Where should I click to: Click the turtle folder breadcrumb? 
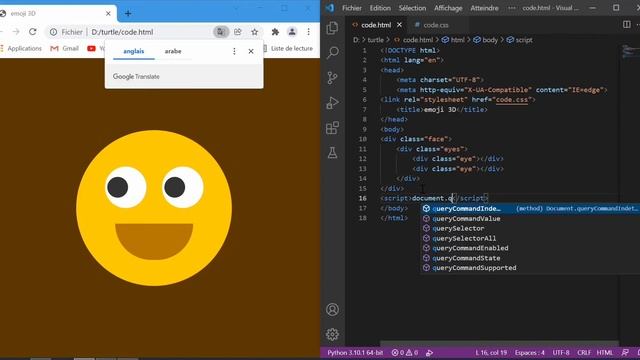pyautogui.click(x=376, y=40)
